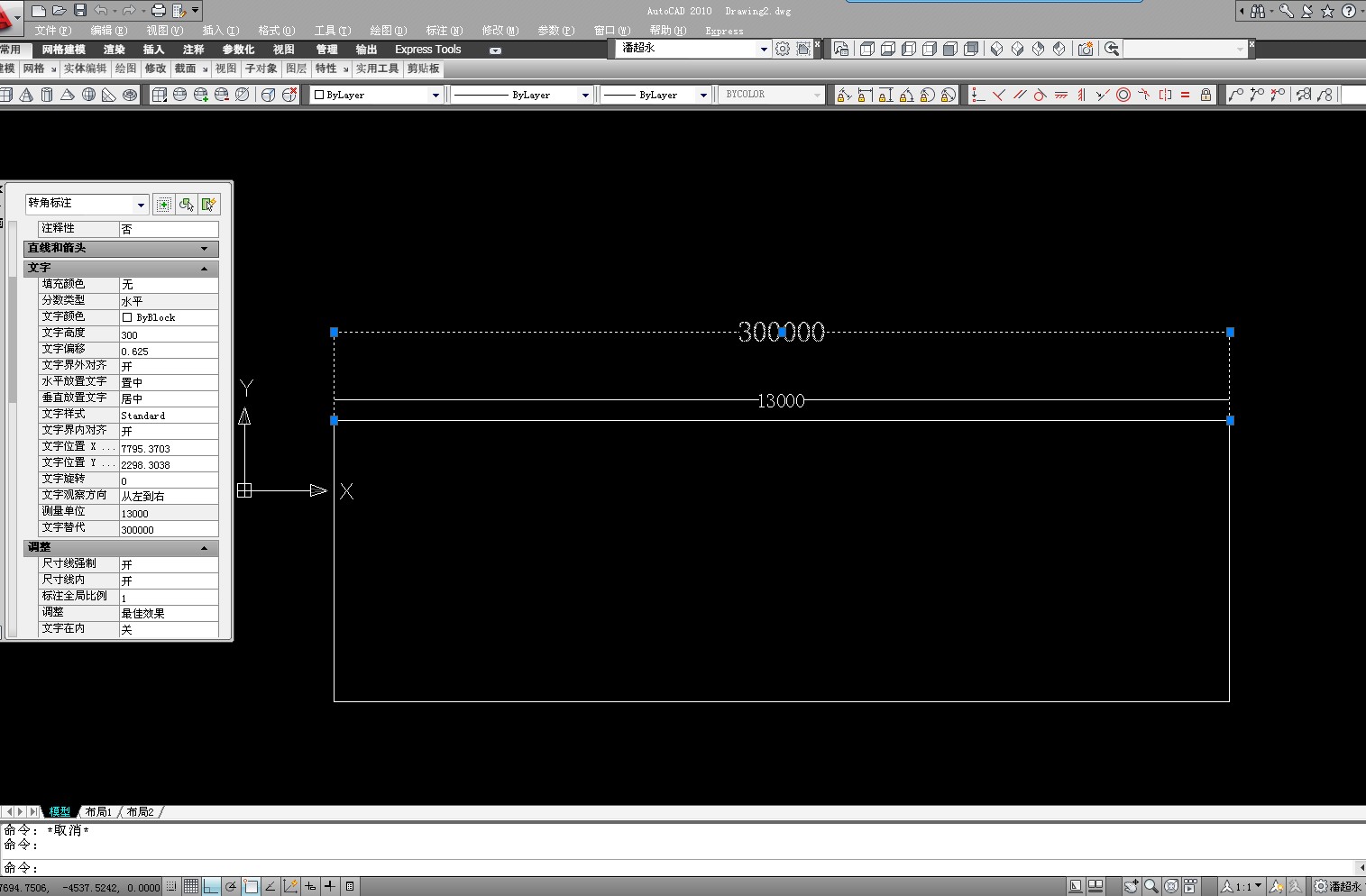Click the Open file icon
Image resolution: width=1366 pixels, height=896 pixels.
tap(59, 11)
